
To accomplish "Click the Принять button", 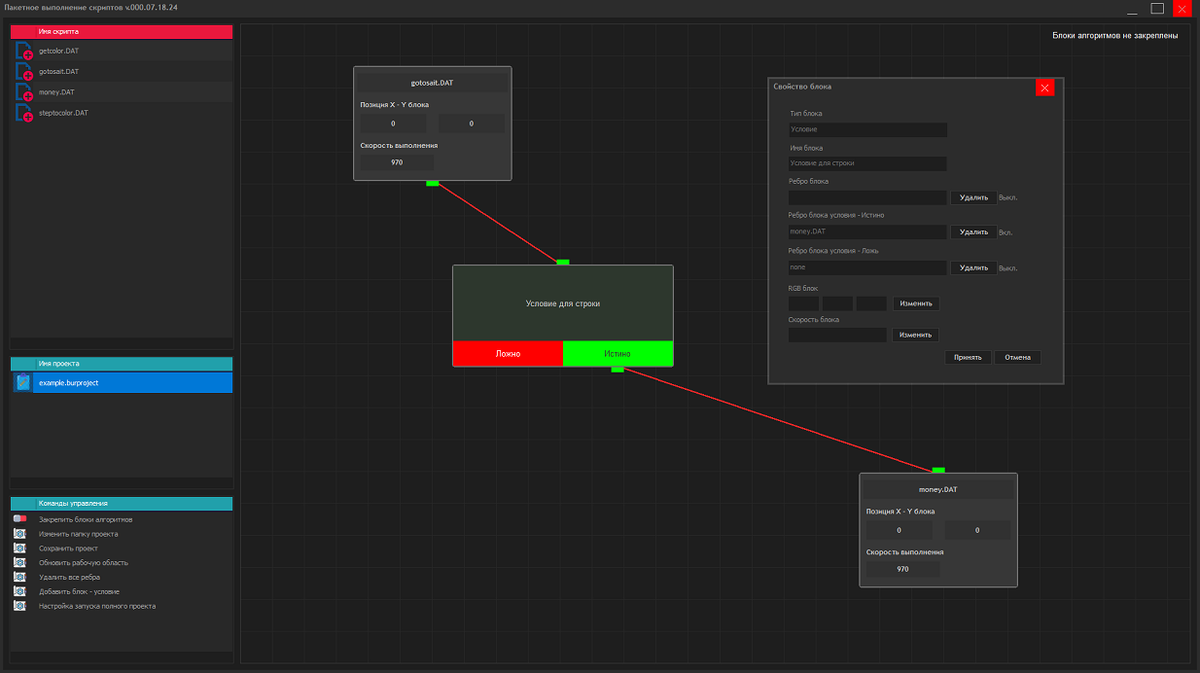I will pyautogui.click(x=968, y=357).
